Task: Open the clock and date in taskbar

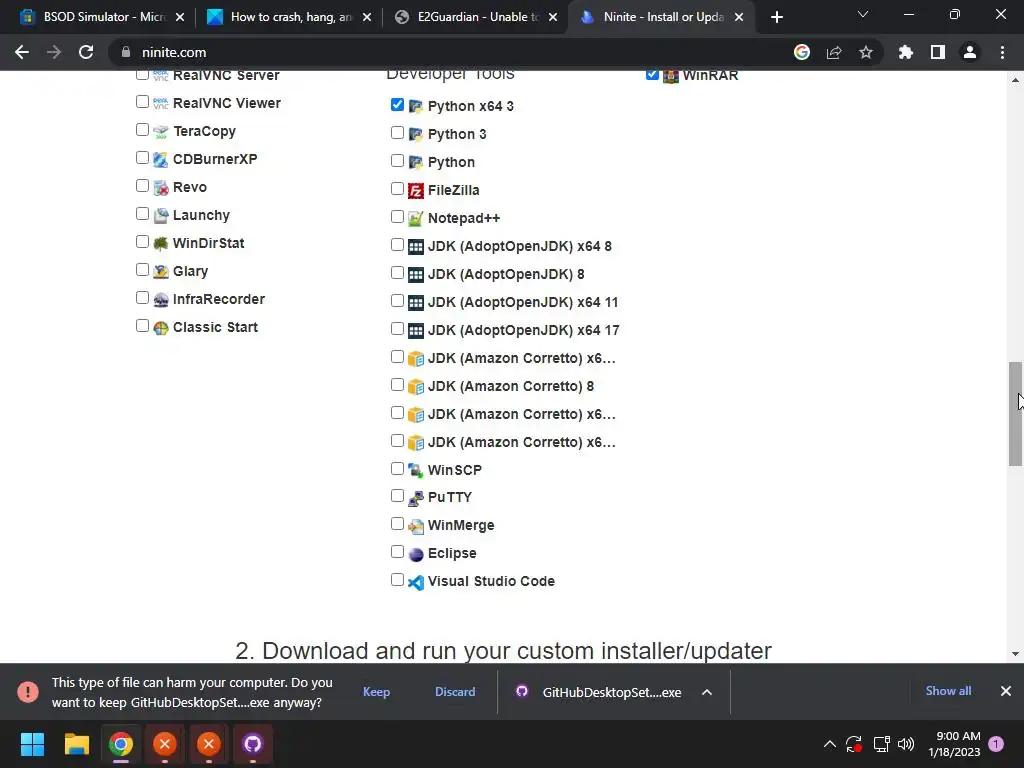Action: point(954,744)
